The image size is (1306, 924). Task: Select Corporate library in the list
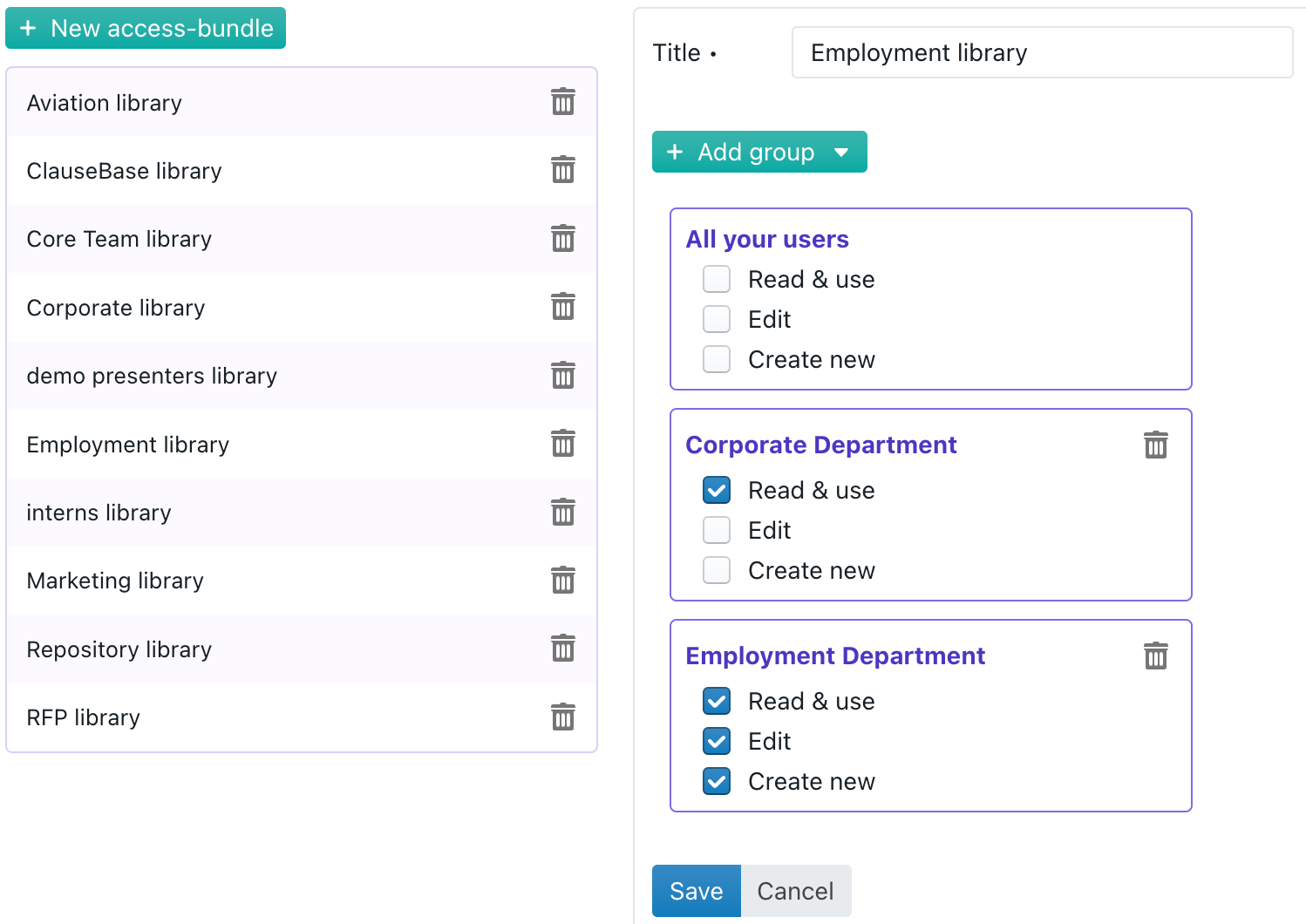116,308
